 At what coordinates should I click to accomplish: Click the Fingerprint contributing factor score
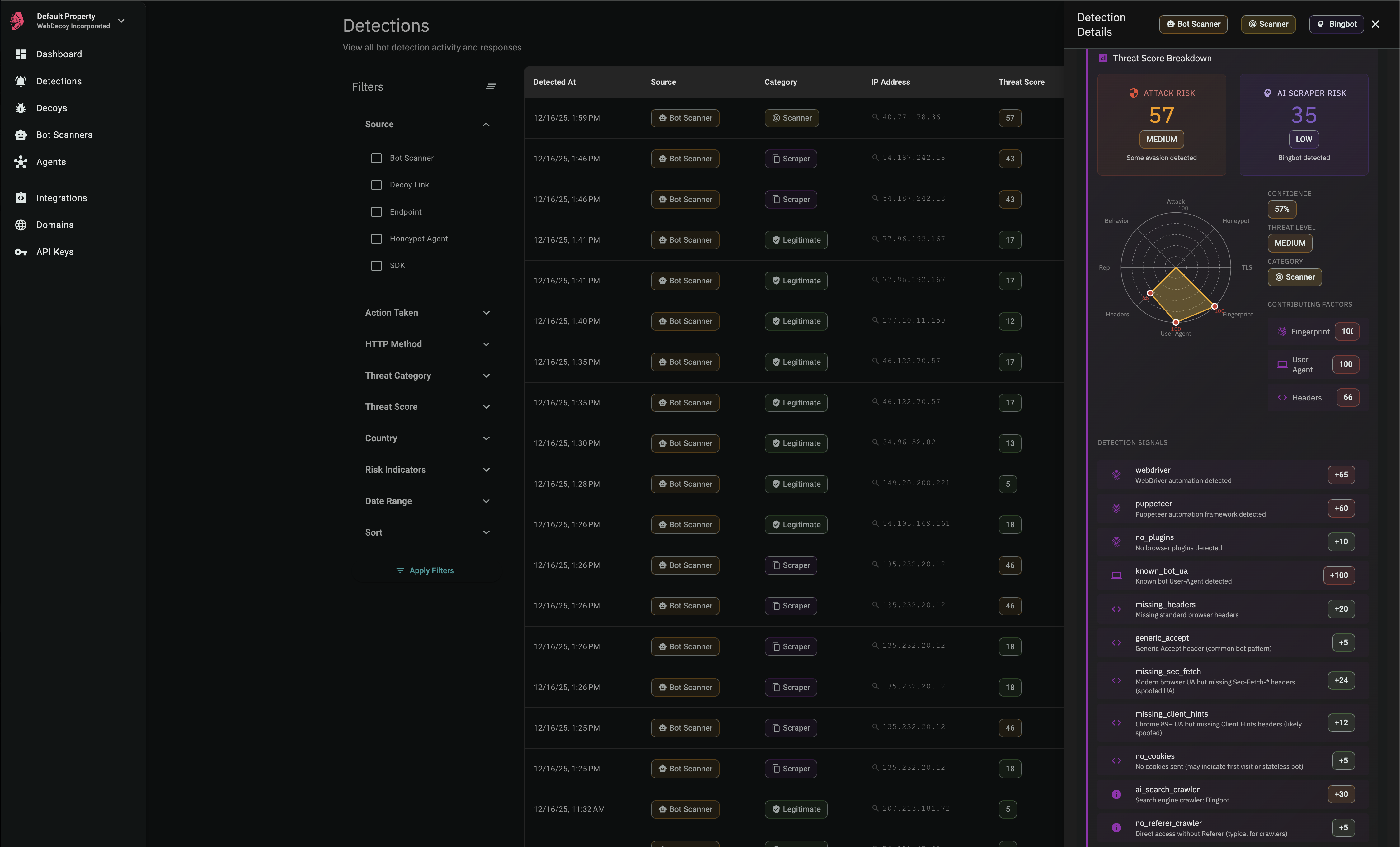pos(1347,331)
